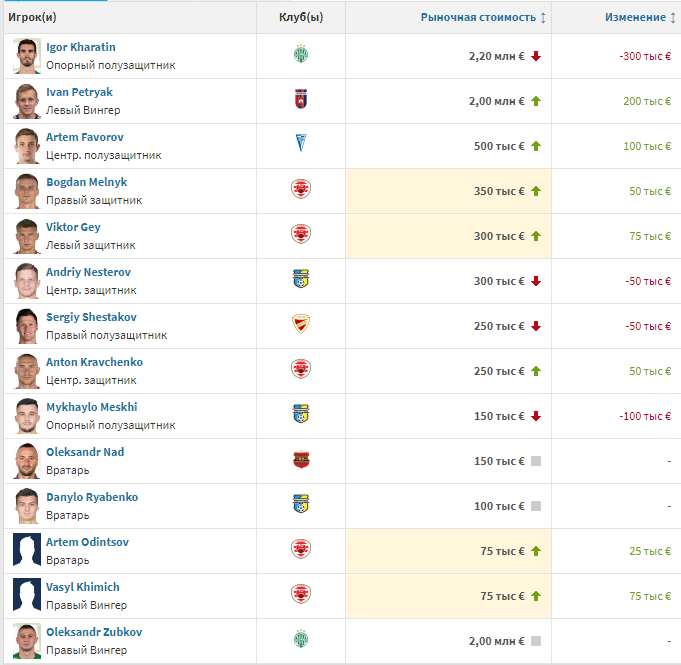Click club logo beside Oleksandr Zubkov
The width and height of the screenshot is (681, 665).
pyautogui.click(x=300, y=641)
